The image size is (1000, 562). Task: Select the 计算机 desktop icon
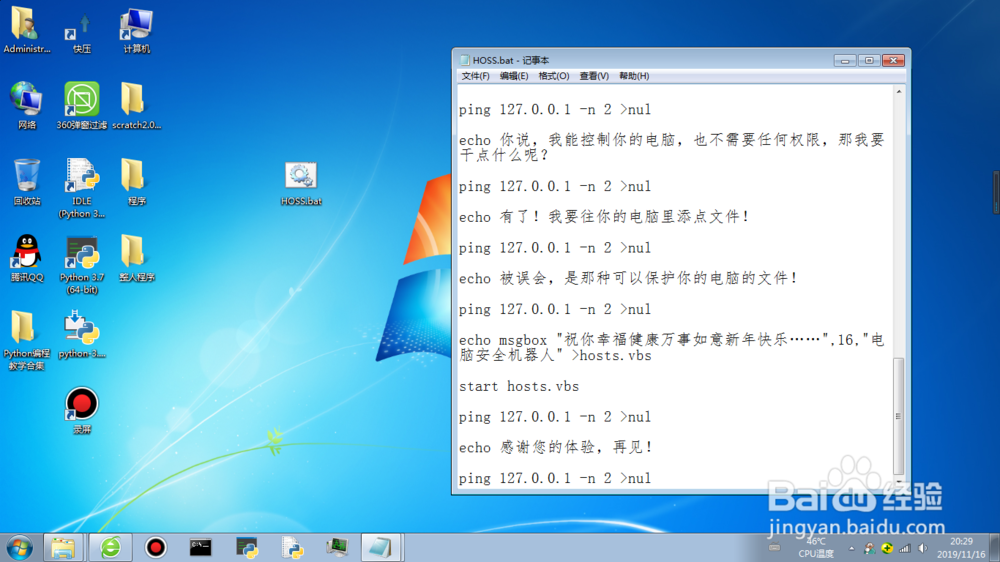coord(136,31)
